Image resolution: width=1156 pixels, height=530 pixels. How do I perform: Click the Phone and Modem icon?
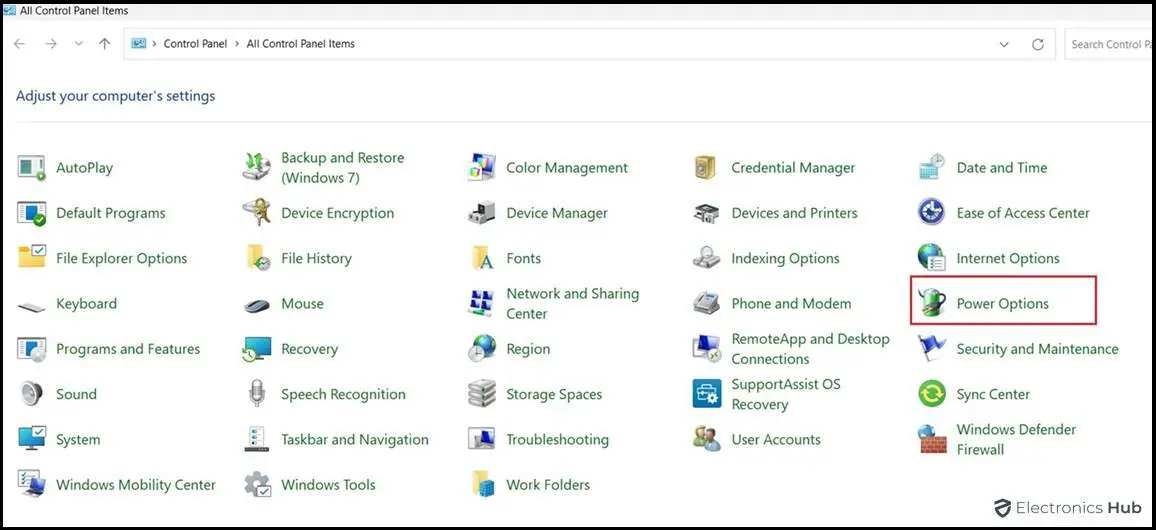(706, 303)
